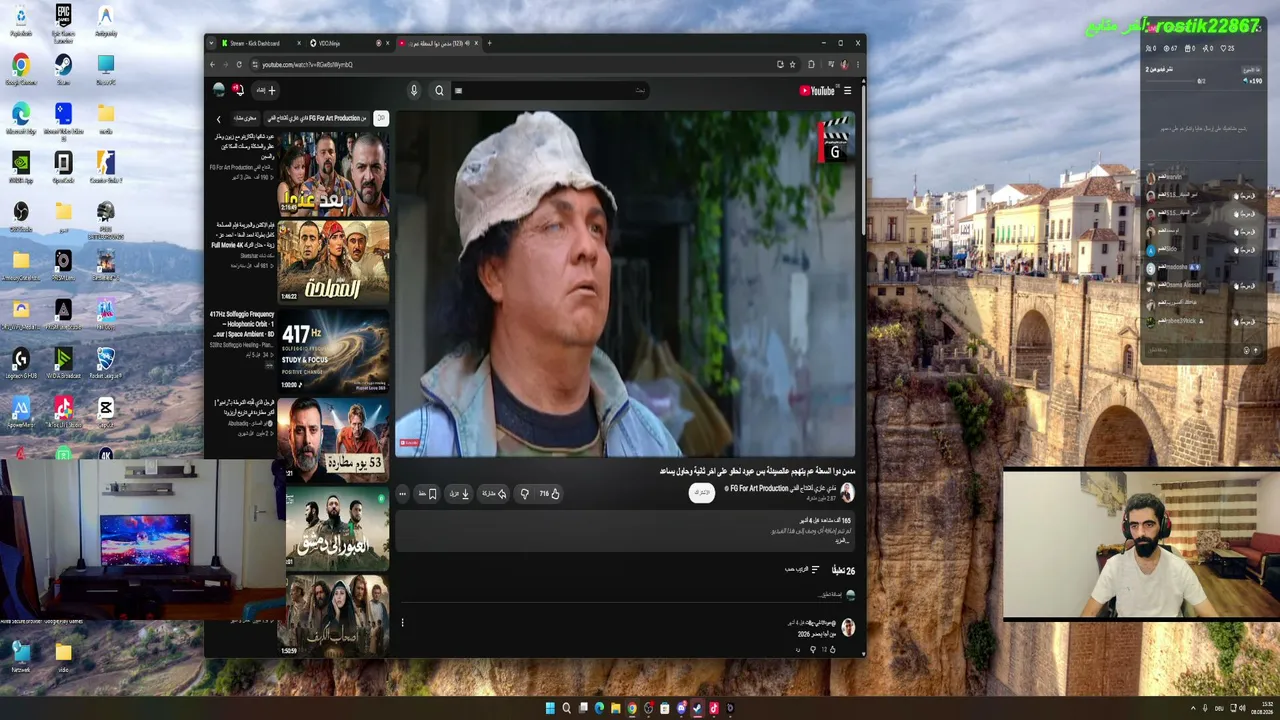Image resolution: width=1280 pixels, height=720 pixels.
Task: Open the Epic Games Launcher desktop icon
Action: coord(63,24)
